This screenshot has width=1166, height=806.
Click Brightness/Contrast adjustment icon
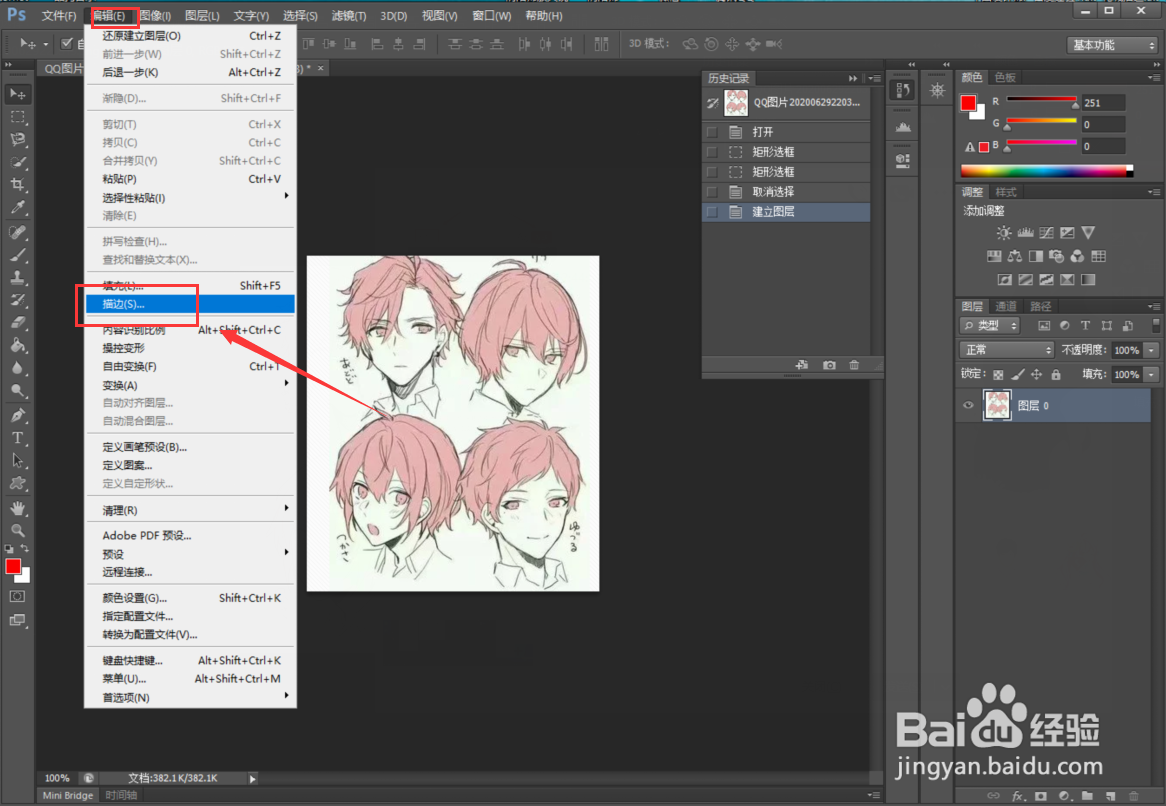(x=1004, y=233)
